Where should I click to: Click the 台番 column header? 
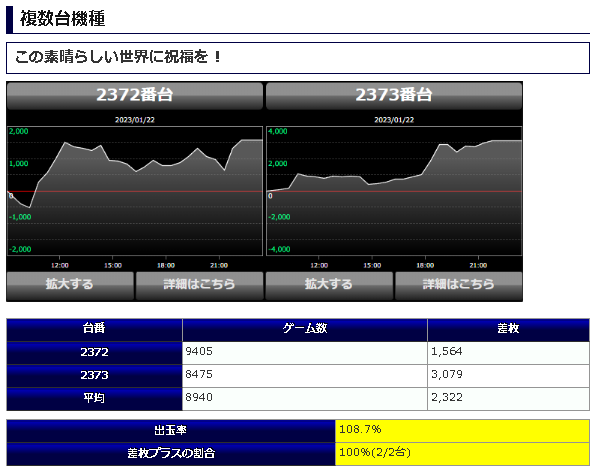(x=94, y=330)
